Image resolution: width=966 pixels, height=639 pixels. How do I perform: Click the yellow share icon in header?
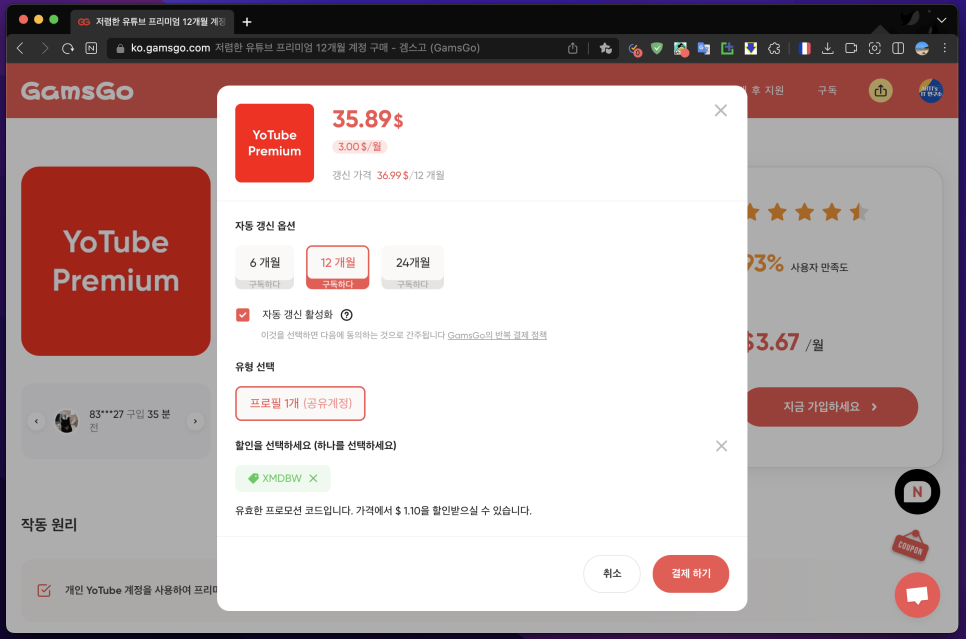pyautogui.click(x=880, y=91)
